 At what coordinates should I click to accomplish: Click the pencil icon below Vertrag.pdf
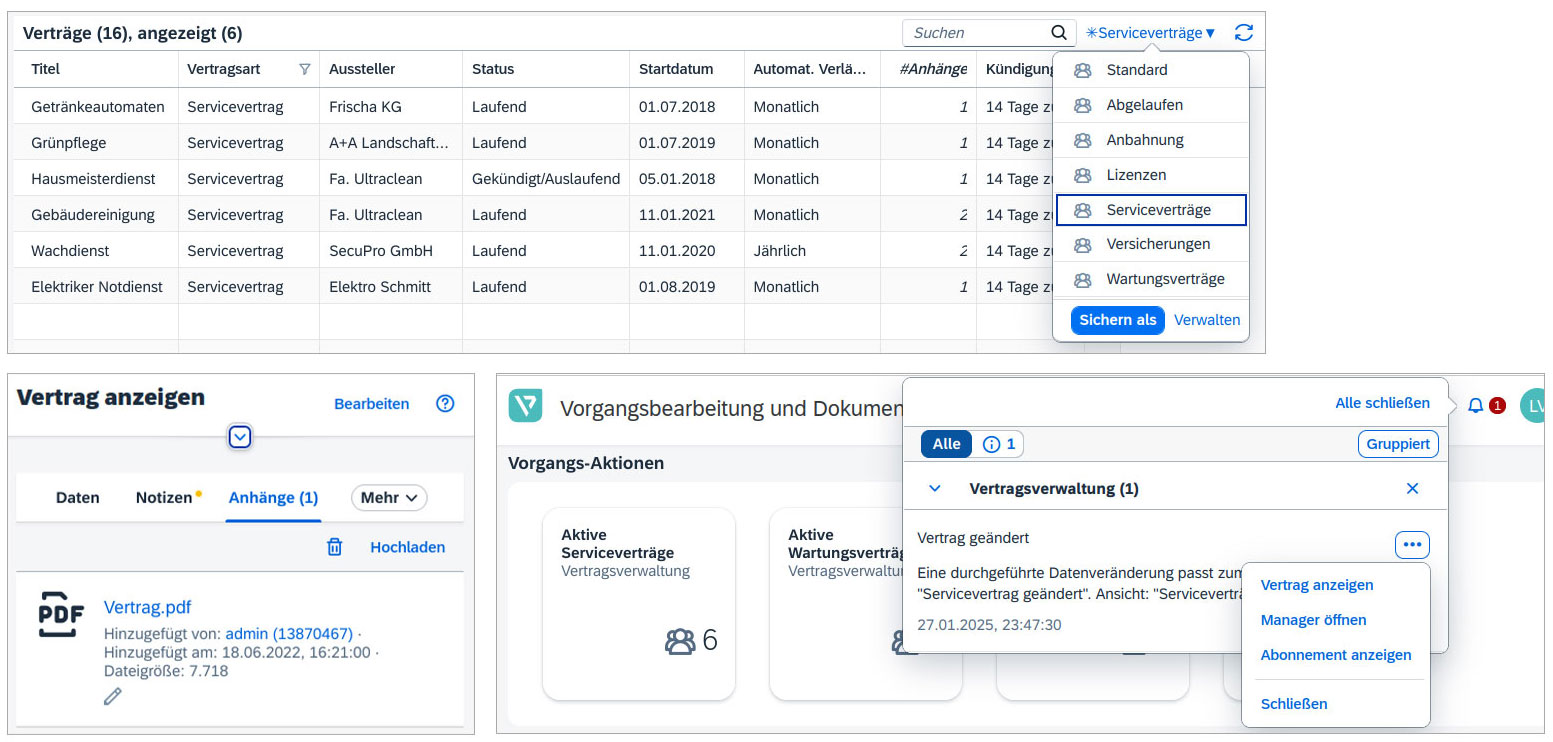pyautogui.click(x=113, y=696)
